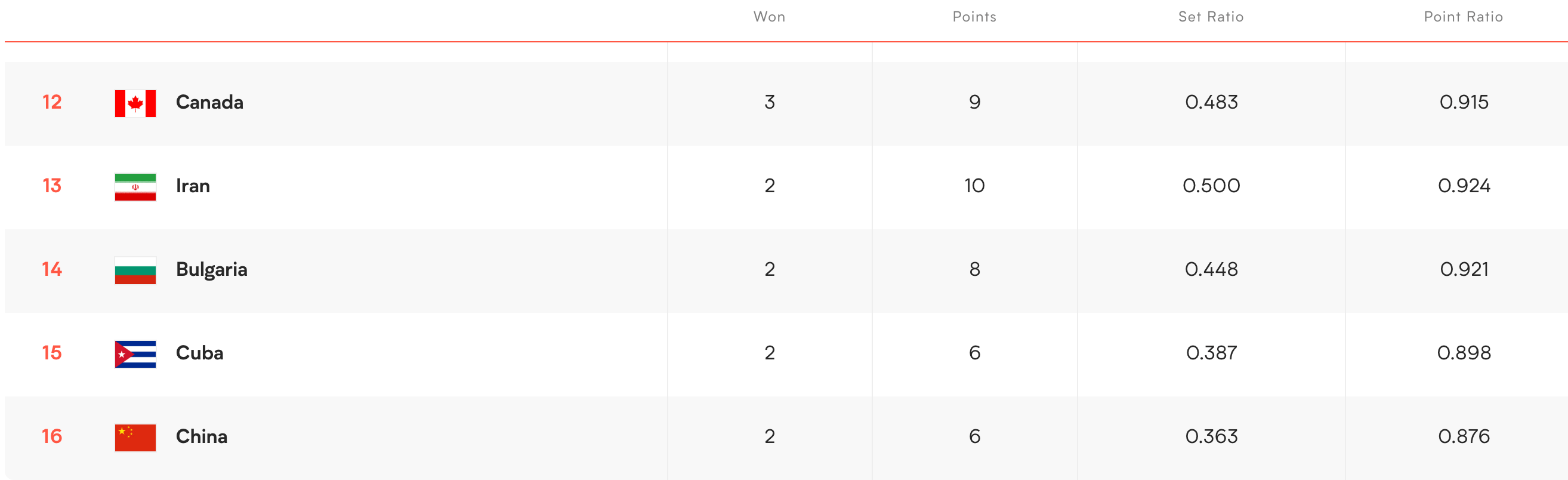Open the Cuba team link

pyautogui.click(x=200, y=353)
